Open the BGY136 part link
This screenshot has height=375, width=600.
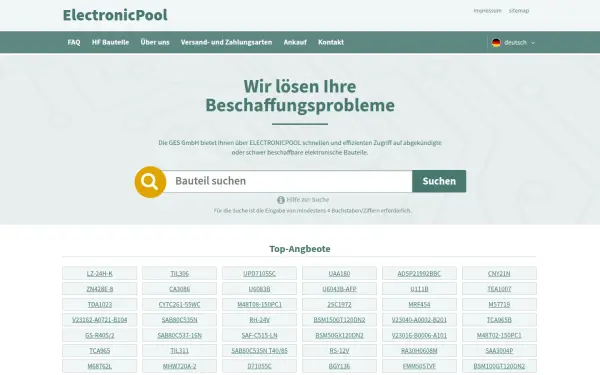click(339, 367)
